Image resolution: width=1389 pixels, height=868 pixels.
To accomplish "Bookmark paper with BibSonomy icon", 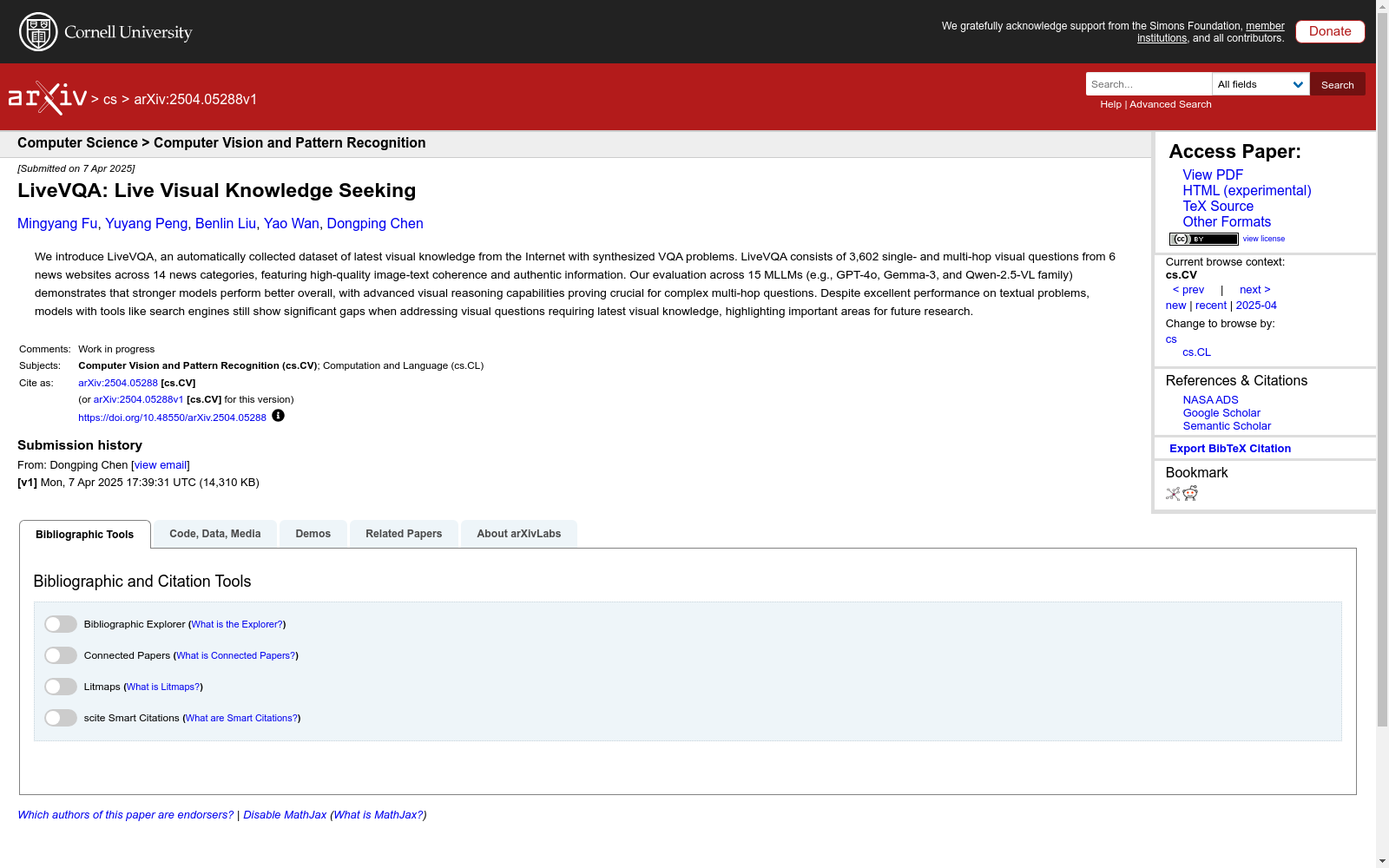I will pyautogui.click(x=1173, y=494).
